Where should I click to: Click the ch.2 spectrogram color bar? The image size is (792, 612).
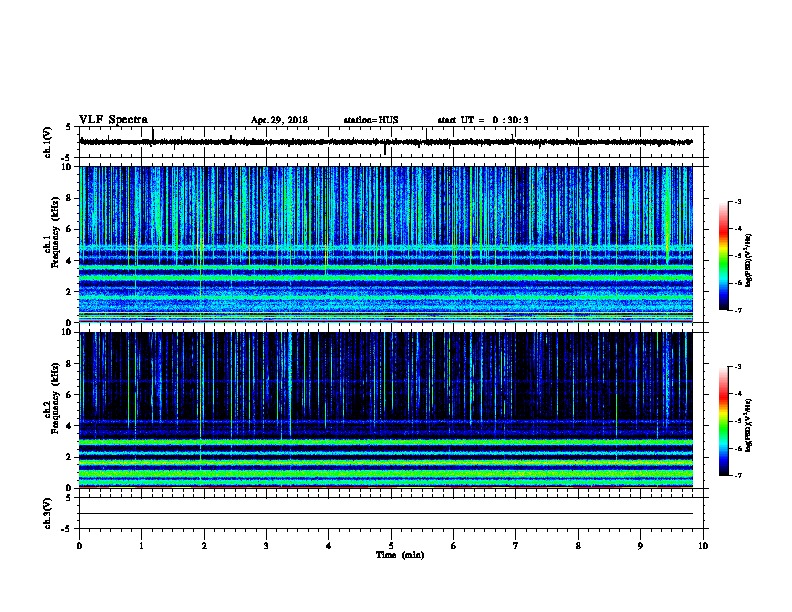point(724,421)
